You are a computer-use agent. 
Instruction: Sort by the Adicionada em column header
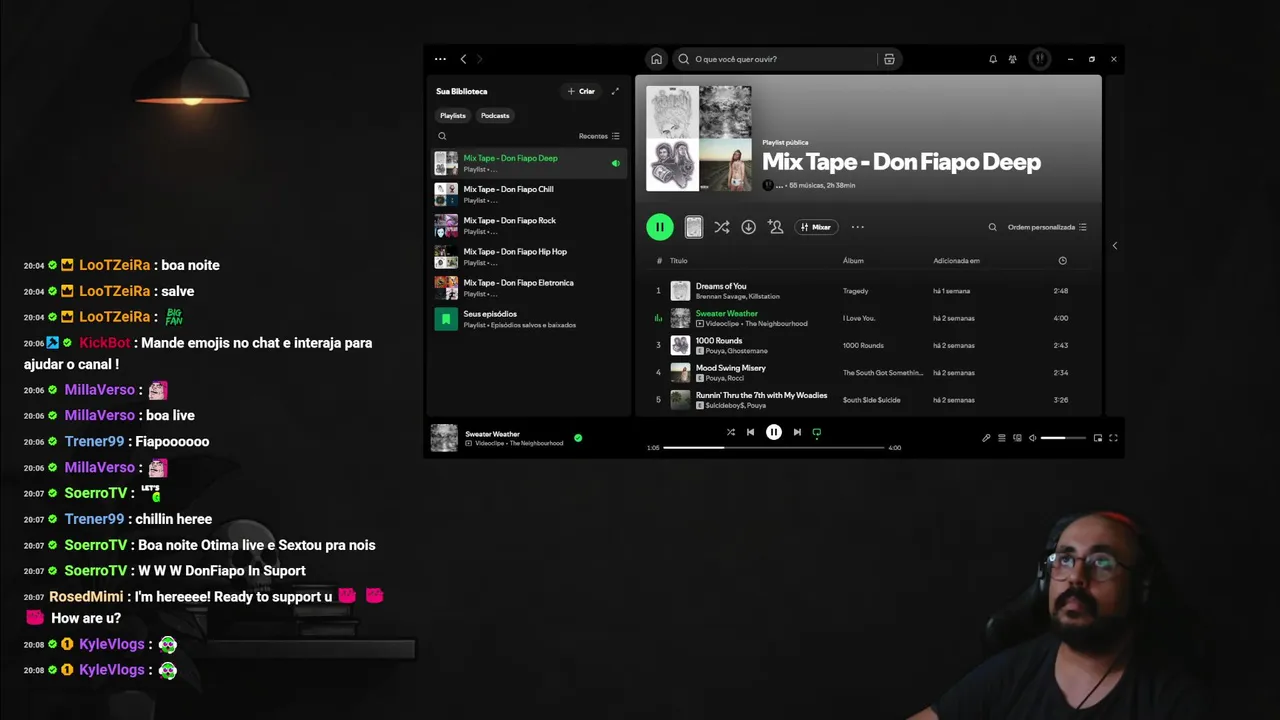coord(956,261)
